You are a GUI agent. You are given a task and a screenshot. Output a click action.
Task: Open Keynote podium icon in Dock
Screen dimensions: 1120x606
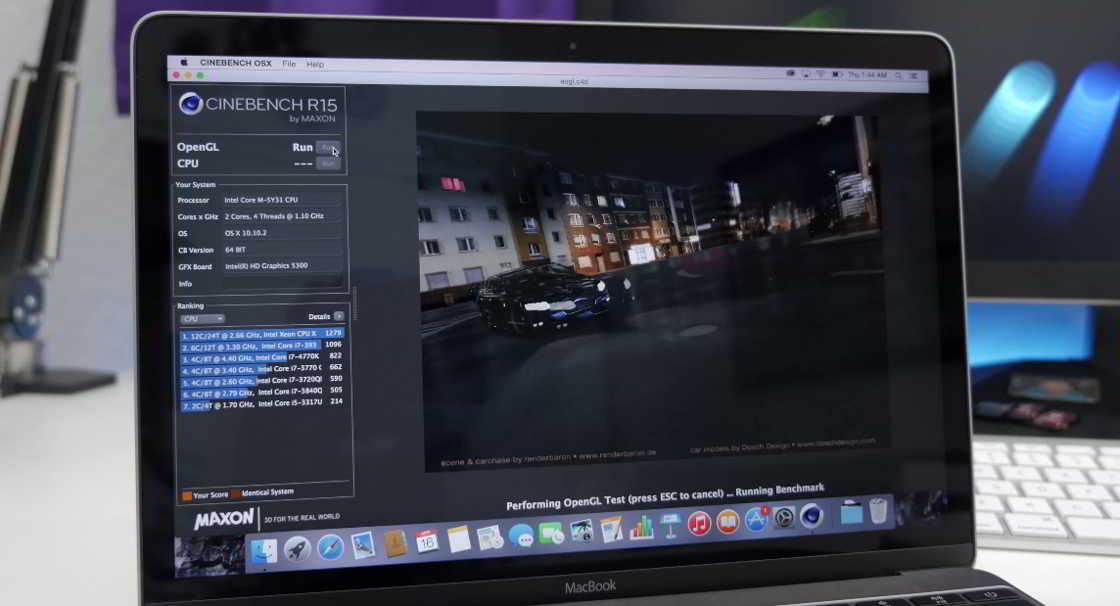tap(670, 526)
